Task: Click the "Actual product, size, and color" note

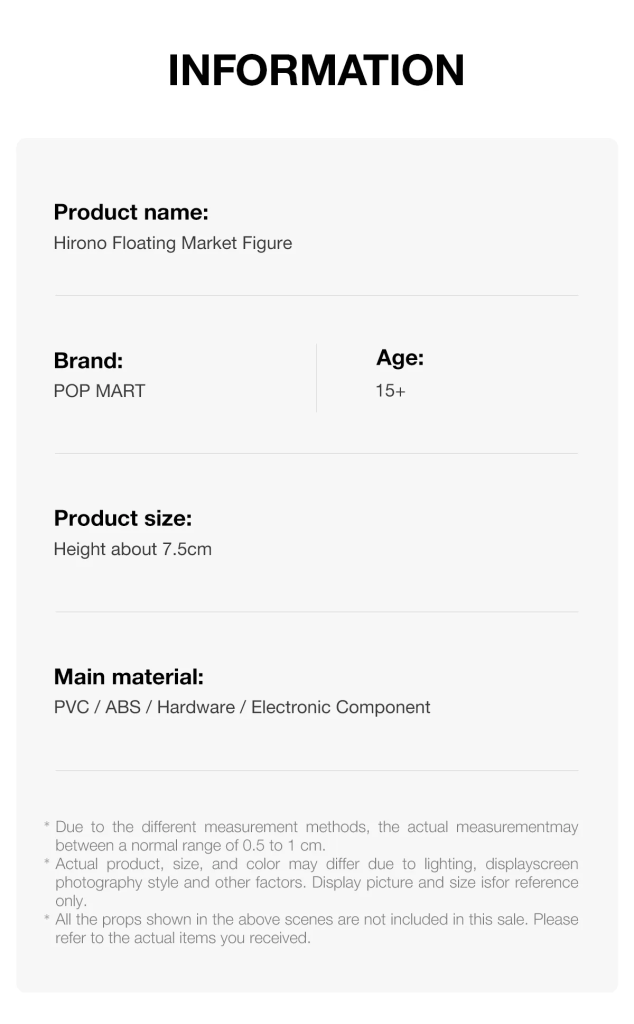Action: (316, 882)
